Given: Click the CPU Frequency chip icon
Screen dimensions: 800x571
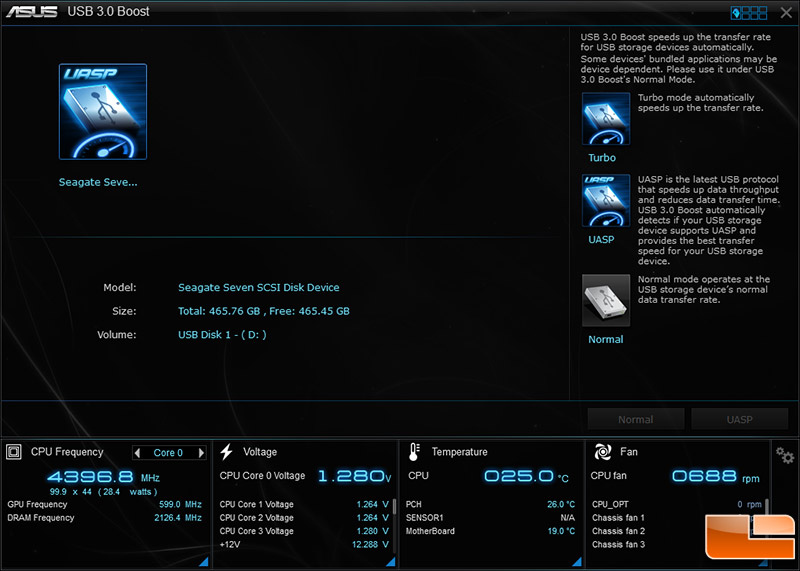Looking at the screenshot, I should click(x=14, y=452).
